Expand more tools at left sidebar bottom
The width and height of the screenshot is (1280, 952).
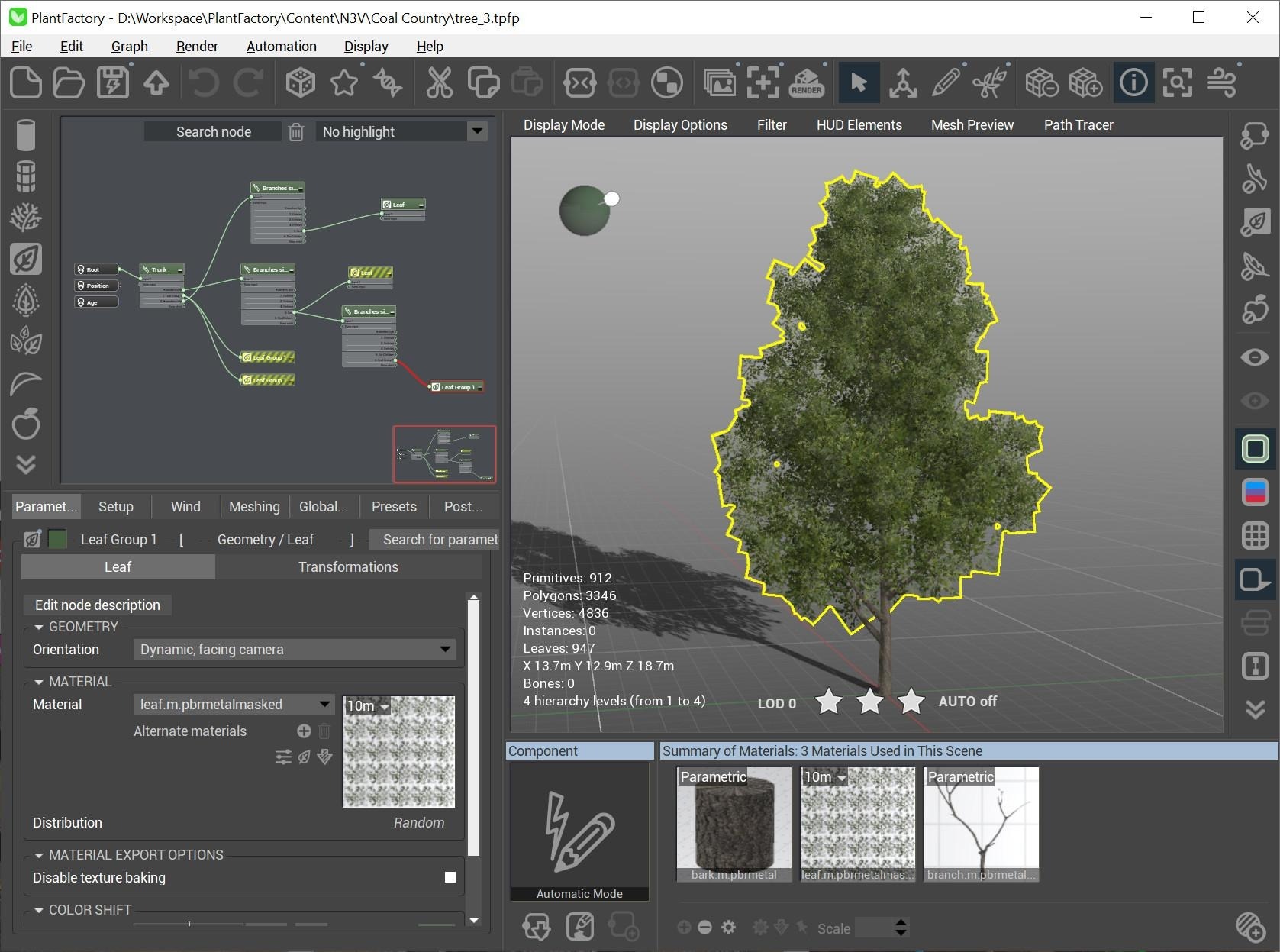[x=26, y=464]
